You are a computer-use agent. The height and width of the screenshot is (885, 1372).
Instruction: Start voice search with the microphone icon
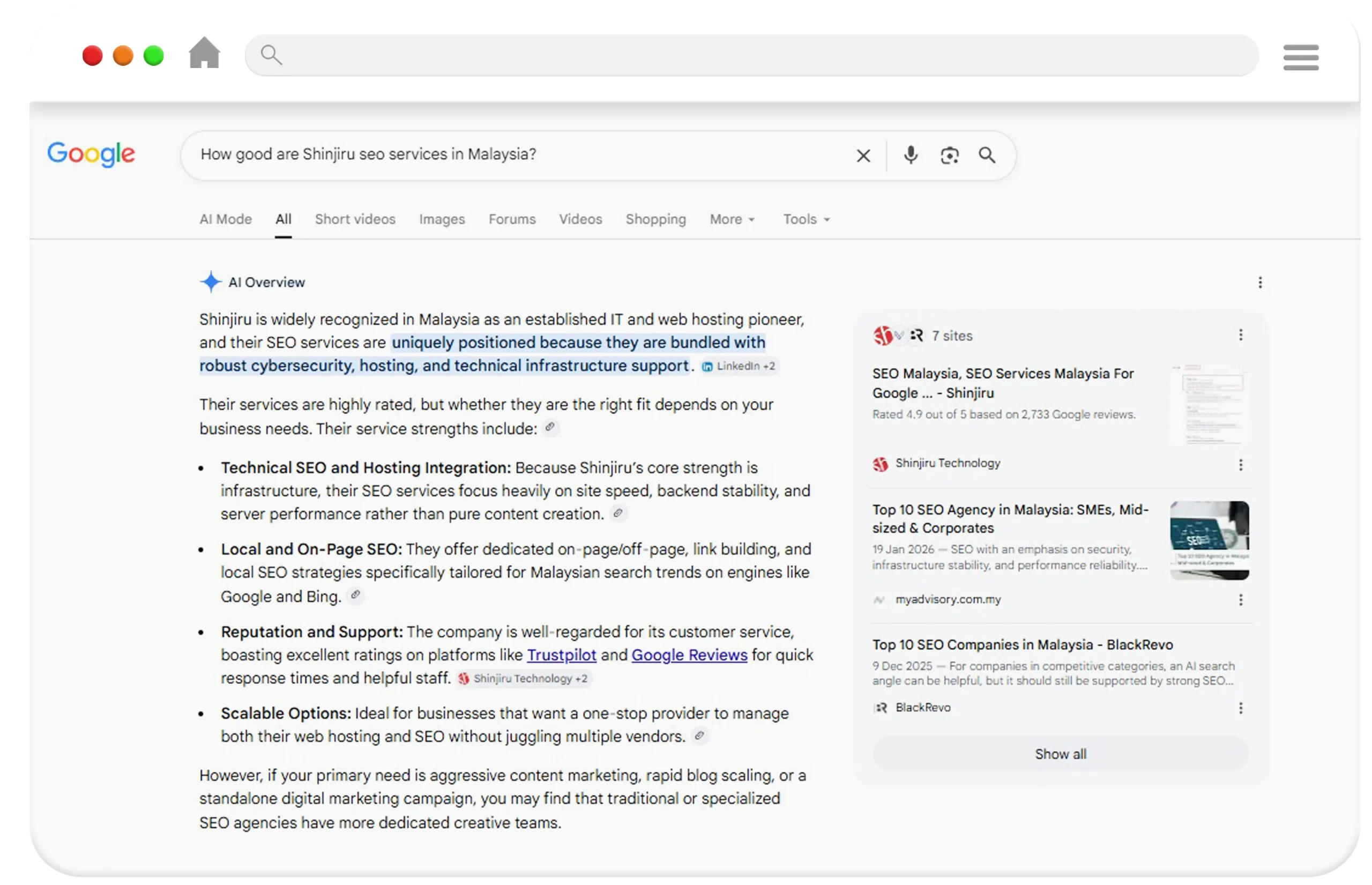[911, 155]
